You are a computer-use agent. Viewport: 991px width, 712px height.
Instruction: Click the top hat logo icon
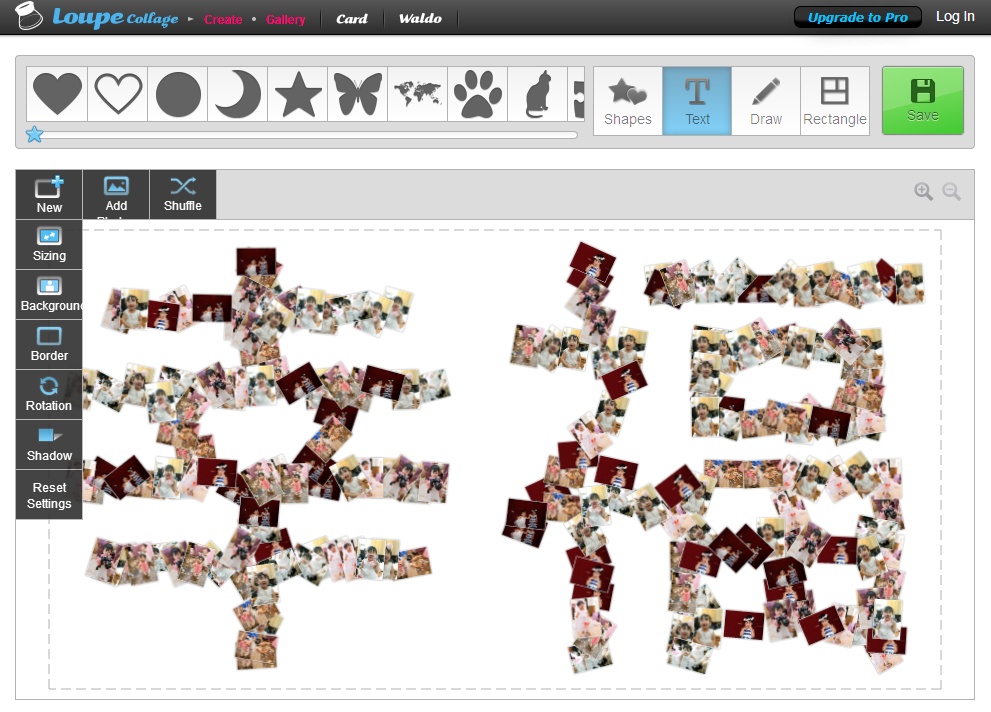(x=29, y=16)
